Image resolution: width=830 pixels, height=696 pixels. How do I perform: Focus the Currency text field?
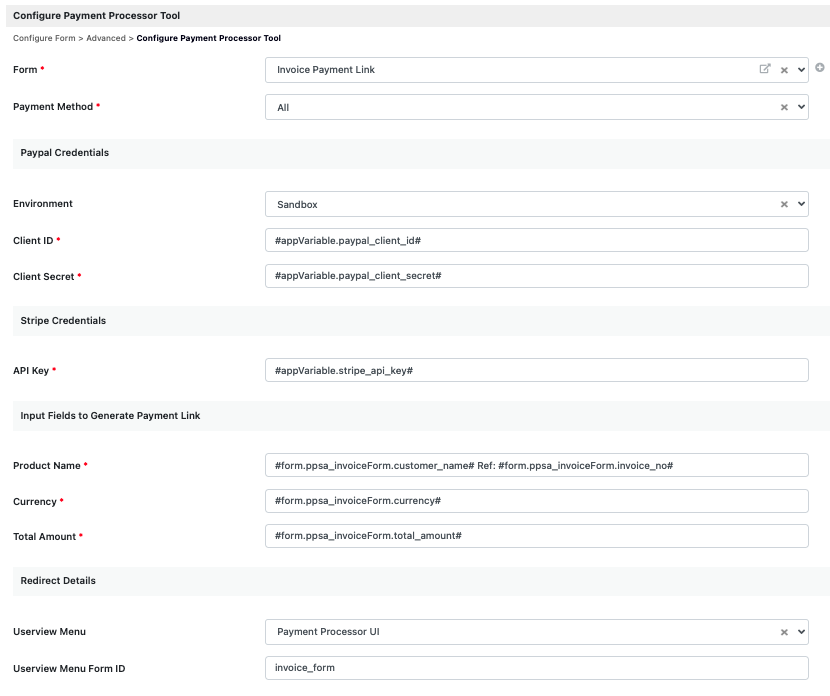[x=536, y=500]
